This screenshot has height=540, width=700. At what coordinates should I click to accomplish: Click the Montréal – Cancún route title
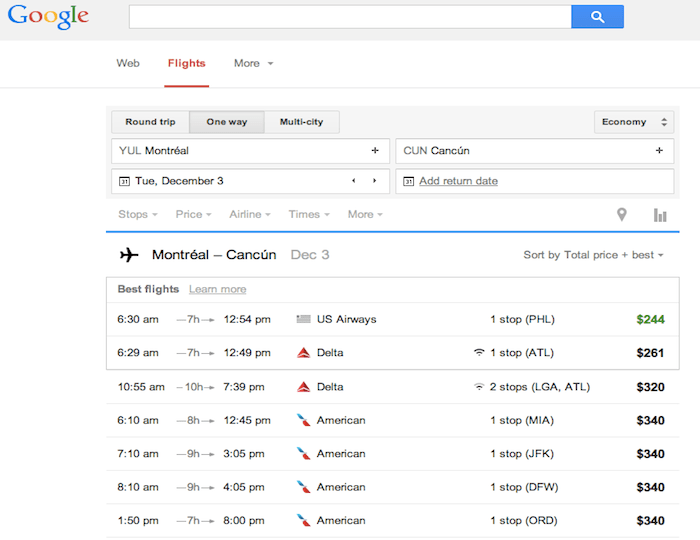tap(214, 255)
